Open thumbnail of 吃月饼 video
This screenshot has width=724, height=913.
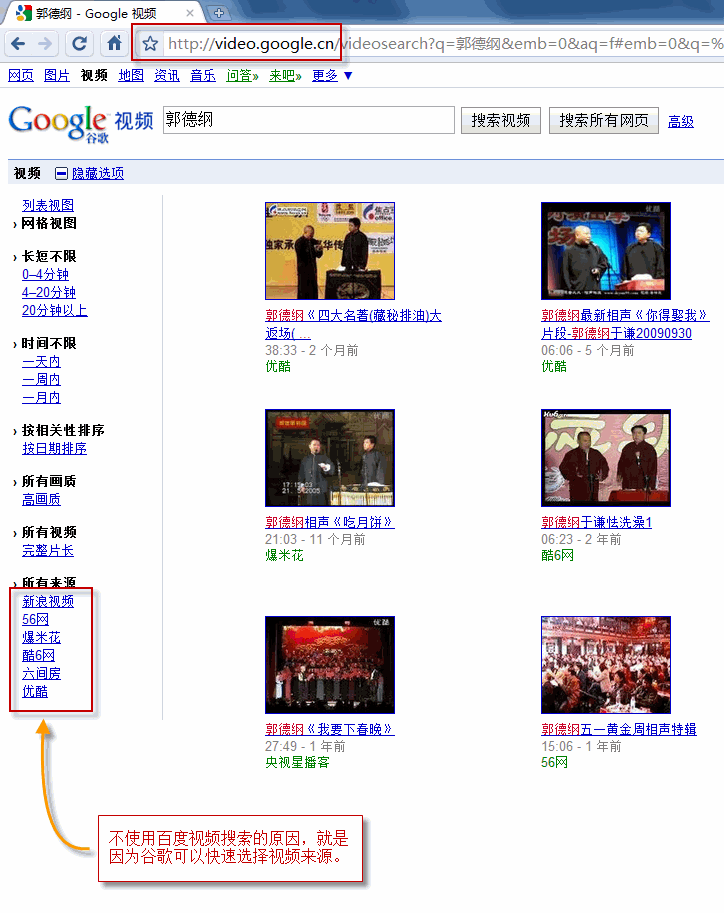(330, 458)
